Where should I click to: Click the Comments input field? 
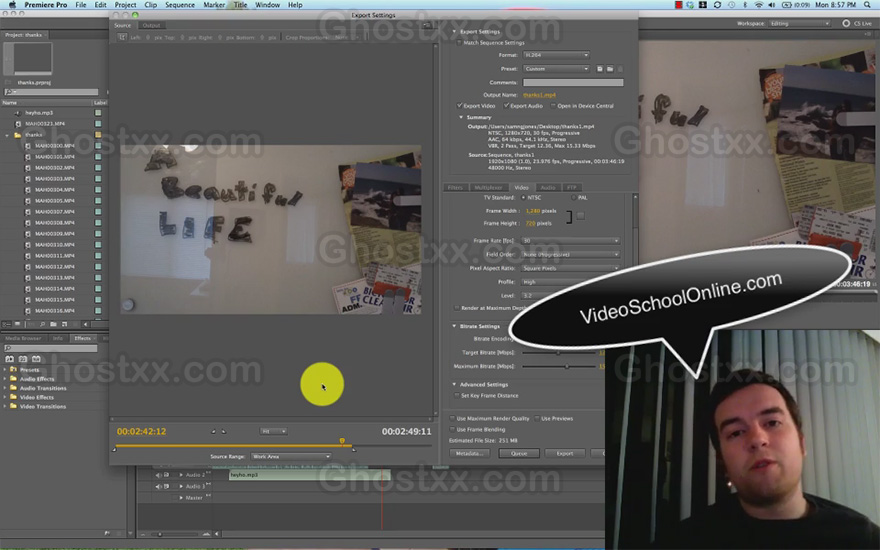573,82
